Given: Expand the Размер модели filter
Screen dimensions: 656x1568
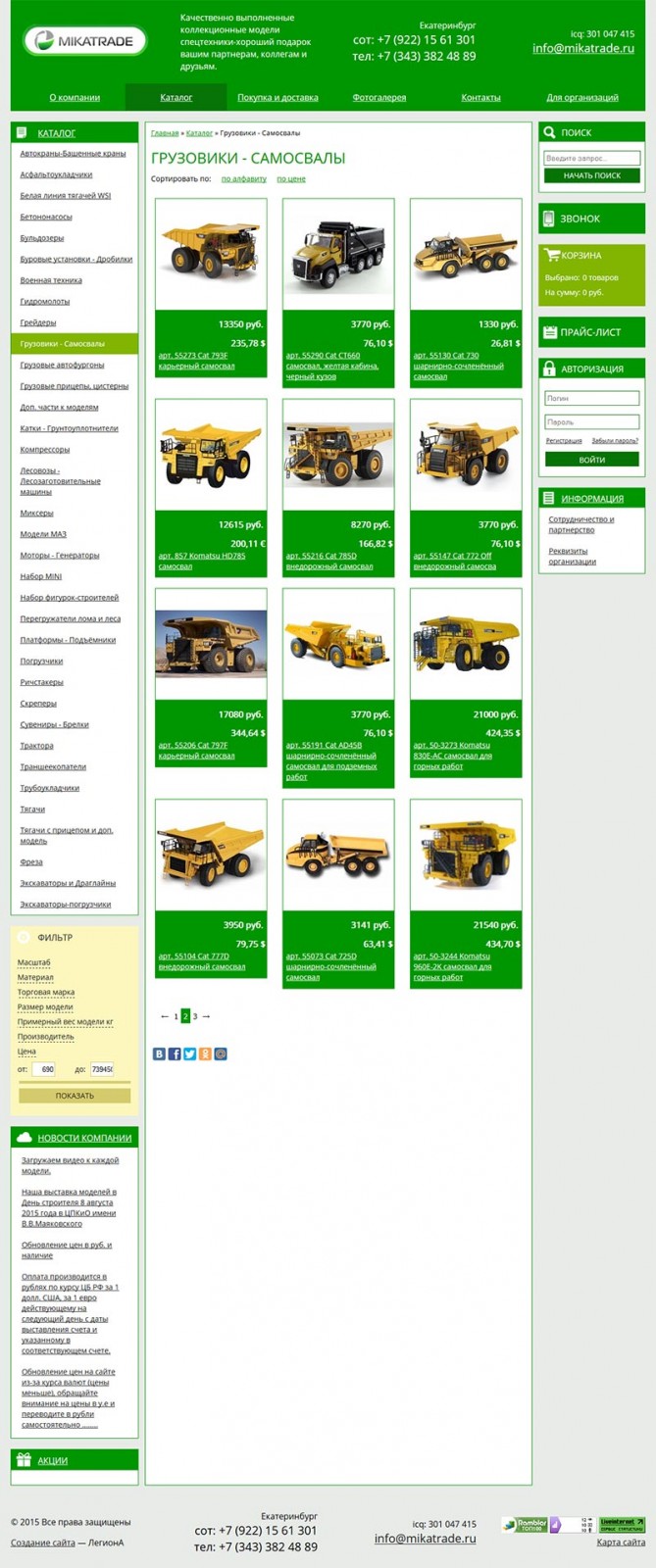Looking at the screenshot, I should click(x=44, y=1006).
